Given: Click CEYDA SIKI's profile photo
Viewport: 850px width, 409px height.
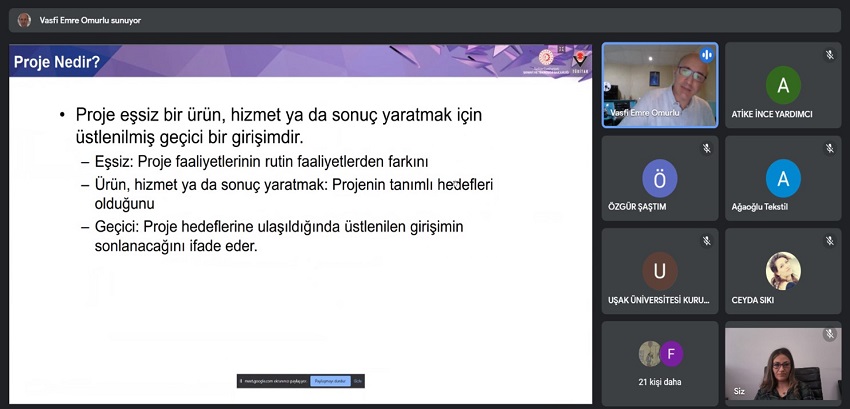Looking at the screenshot, I should [x=783, y=270].
